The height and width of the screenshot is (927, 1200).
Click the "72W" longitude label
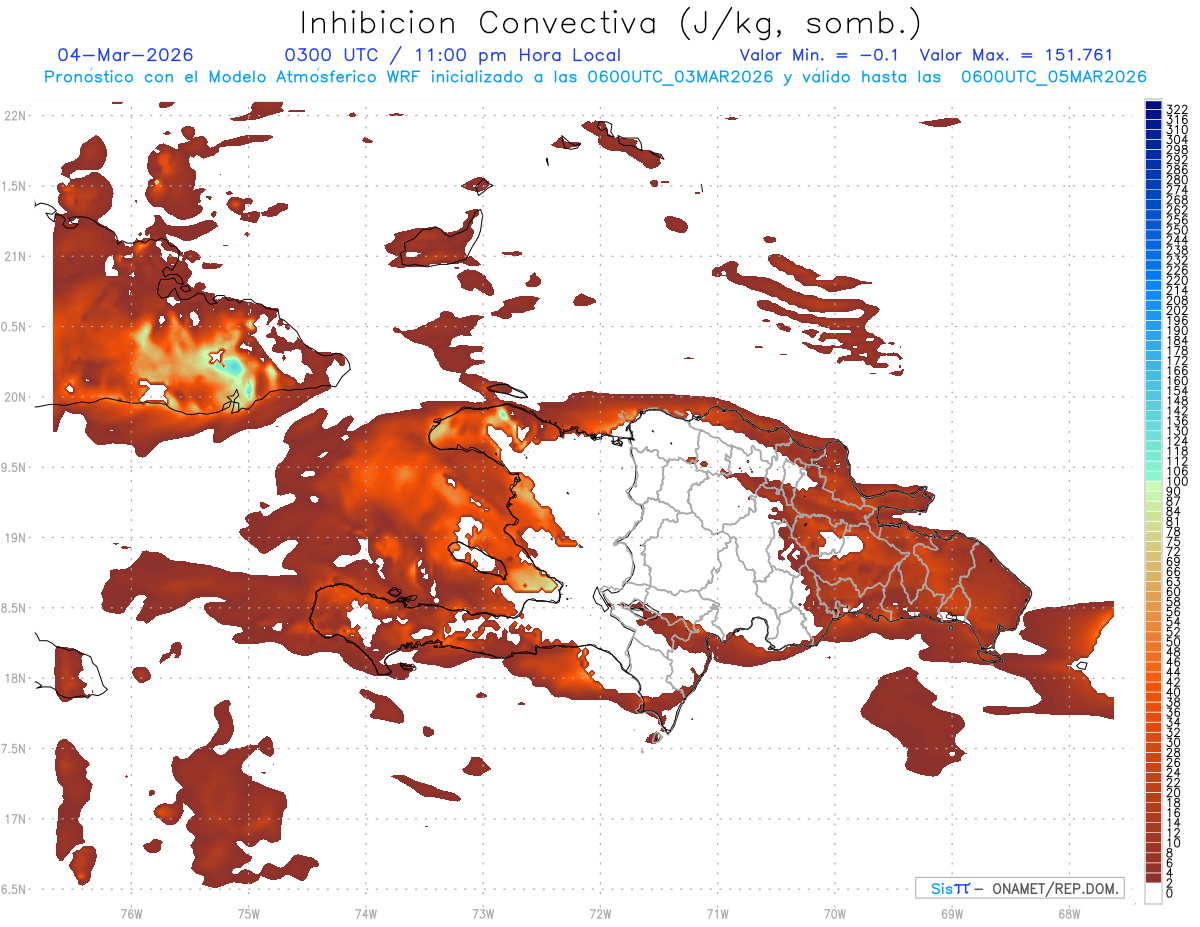[600, 913]
